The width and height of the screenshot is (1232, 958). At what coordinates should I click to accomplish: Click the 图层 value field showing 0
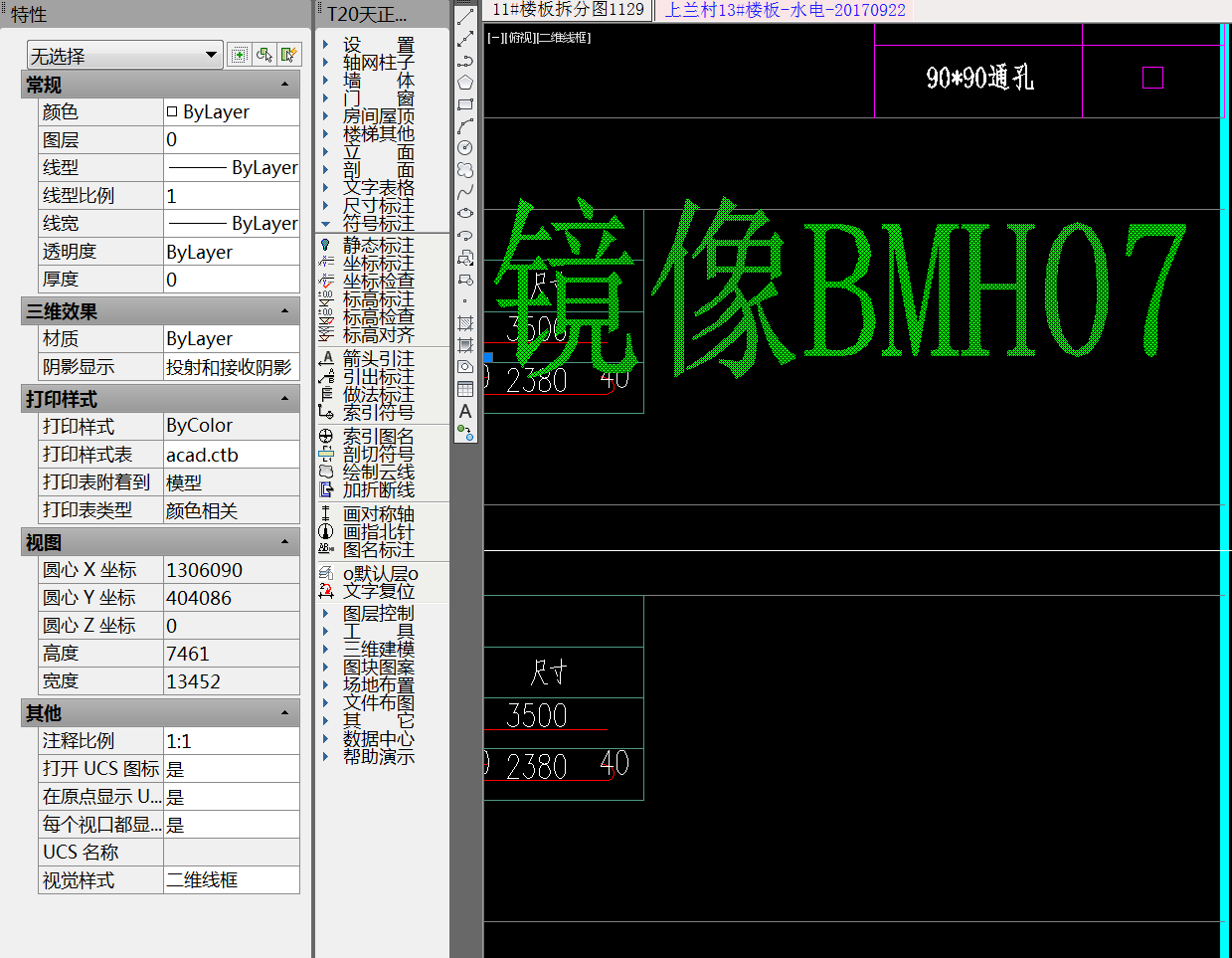(231, 140)
